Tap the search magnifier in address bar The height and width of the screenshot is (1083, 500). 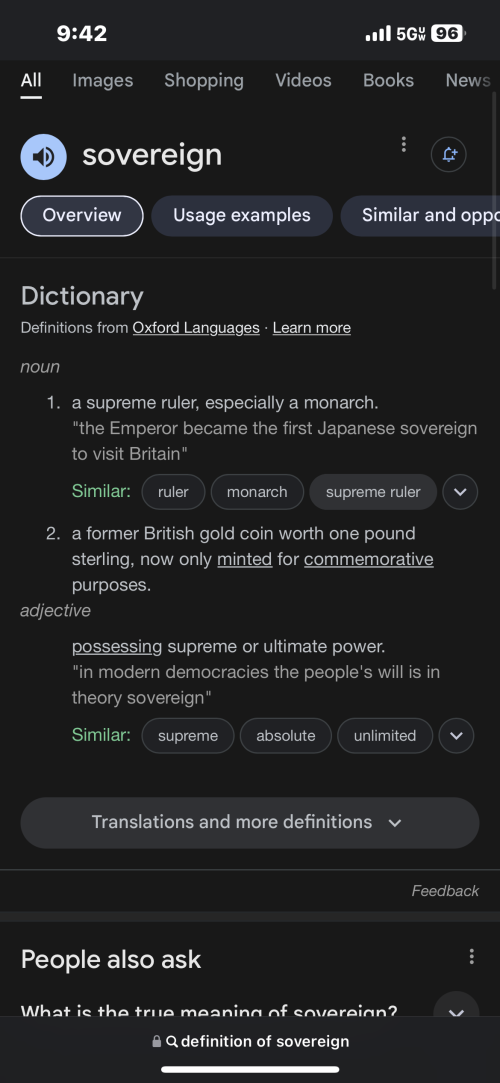(x=173, y=1041)
